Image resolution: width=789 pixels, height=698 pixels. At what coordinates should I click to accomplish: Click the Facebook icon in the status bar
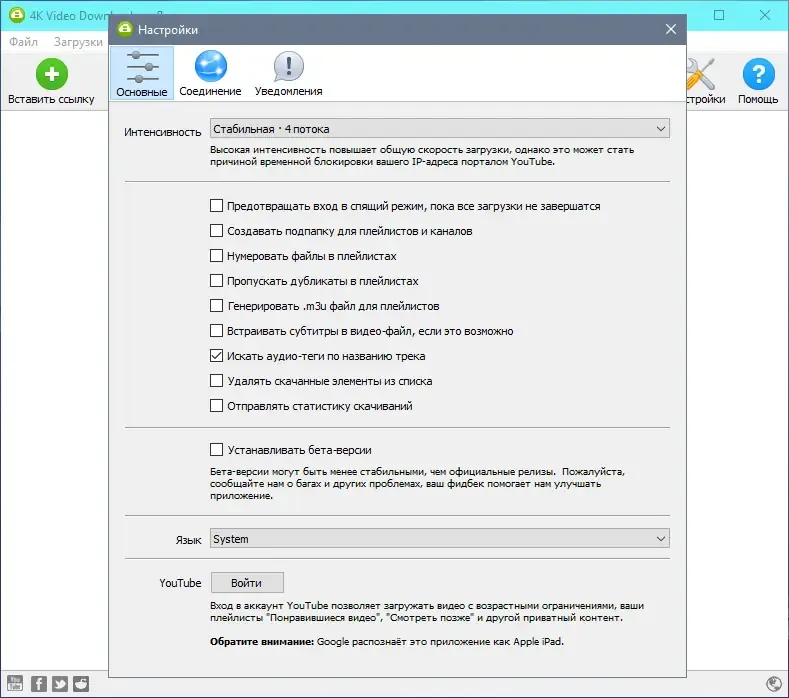point(39,683)
